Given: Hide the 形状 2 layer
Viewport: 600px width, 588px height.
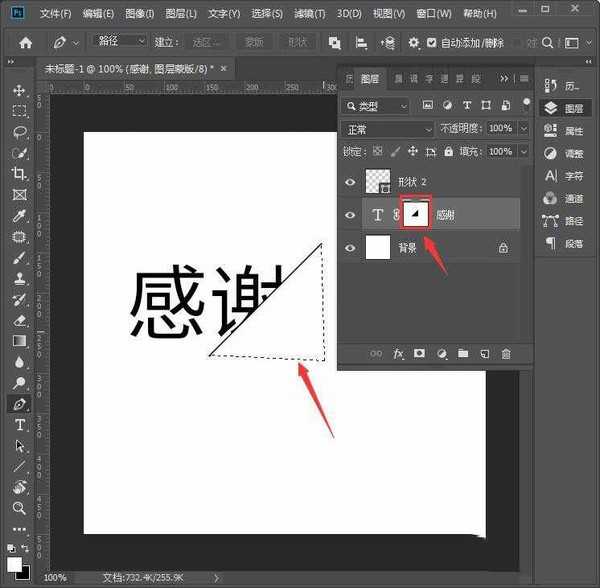Looking at the screenshot, I should click(x=350, y=182).
